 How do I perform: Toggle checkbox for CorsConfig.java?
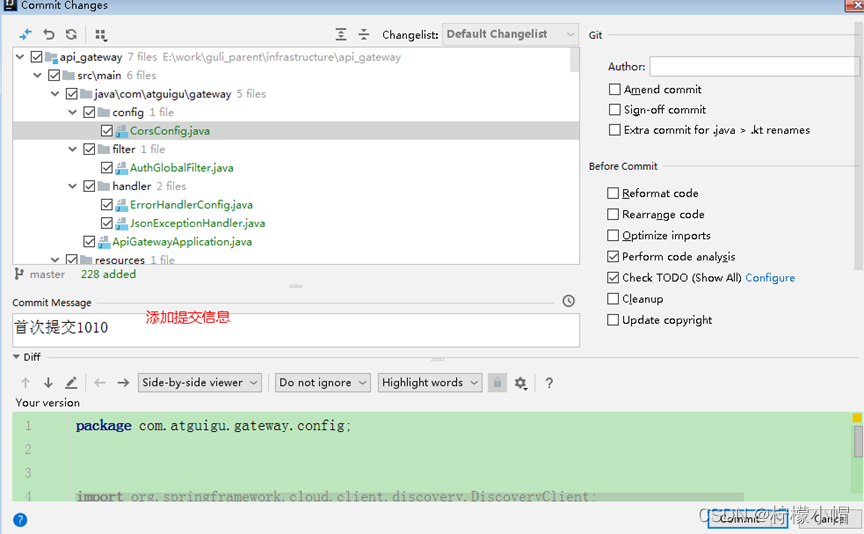107,131
